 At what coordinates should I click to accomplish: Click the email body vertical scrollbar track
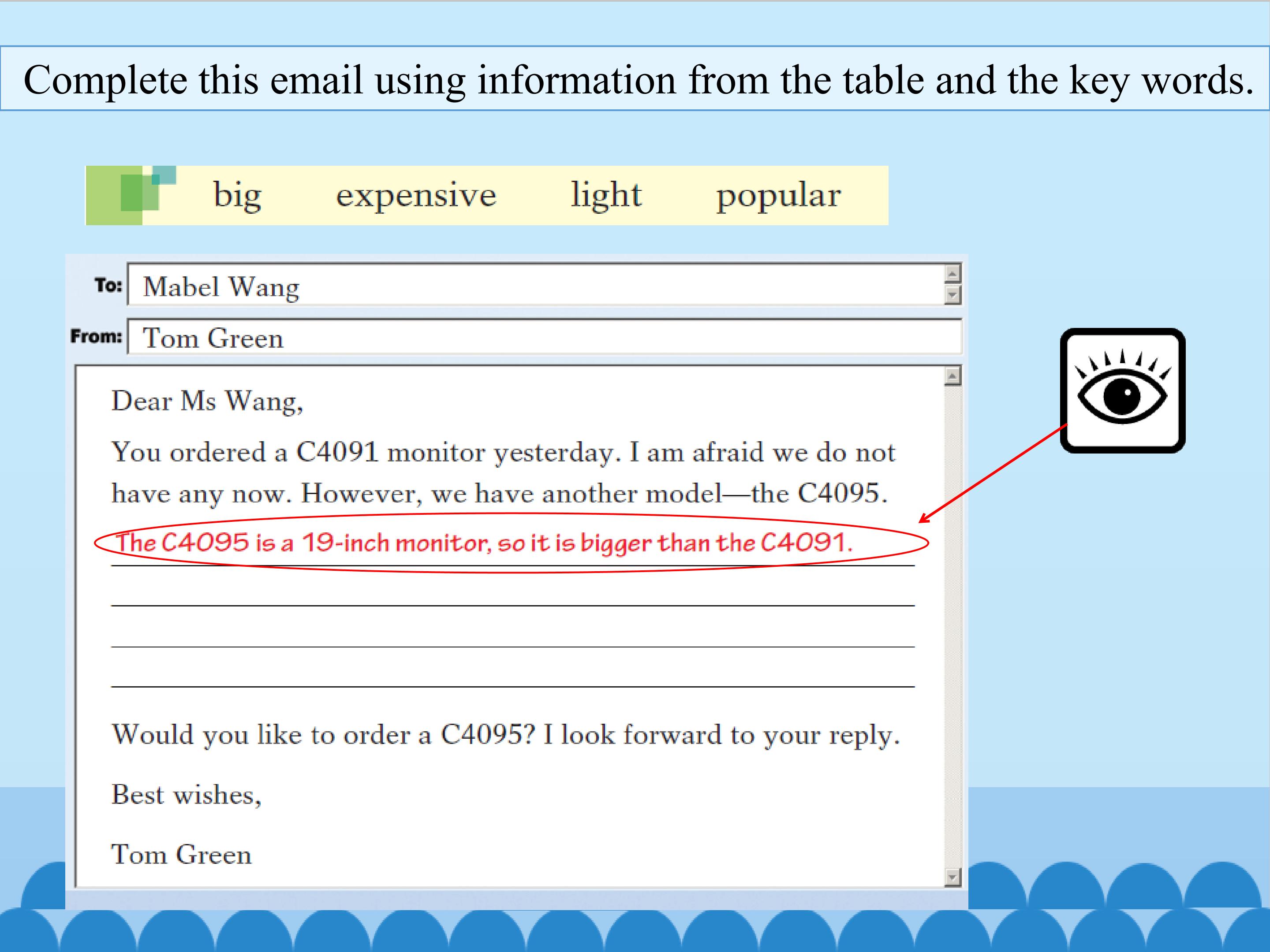click(952, 627)
